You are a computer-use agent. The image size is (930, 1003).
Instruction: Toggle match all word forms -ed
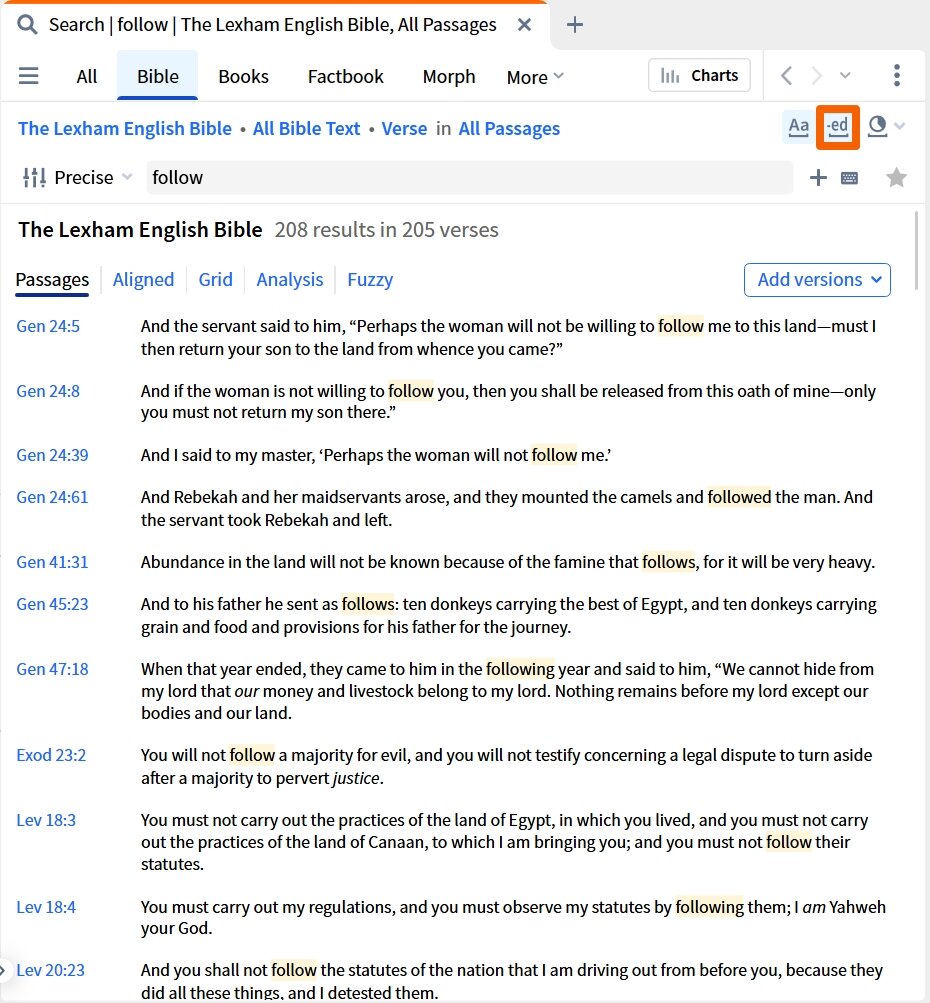click(837, 127)
